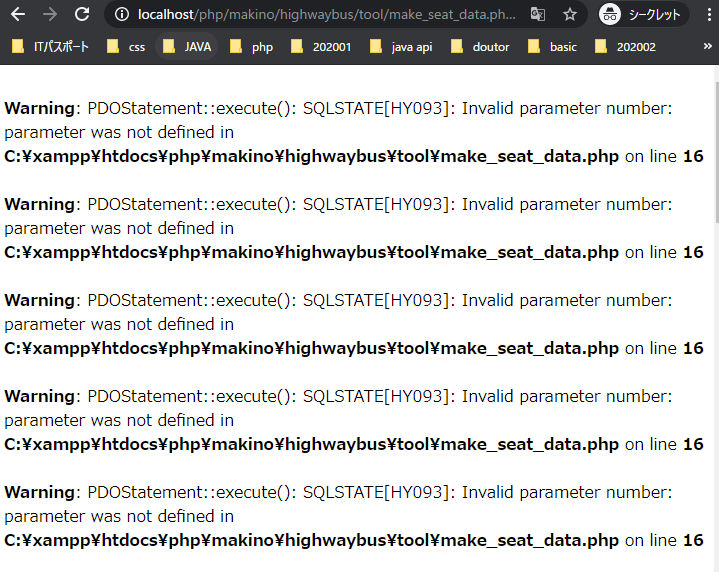This screenshot has height=572, width=719.
Task: Reload the make_seat_data.php page
Action: click(82, 15)
